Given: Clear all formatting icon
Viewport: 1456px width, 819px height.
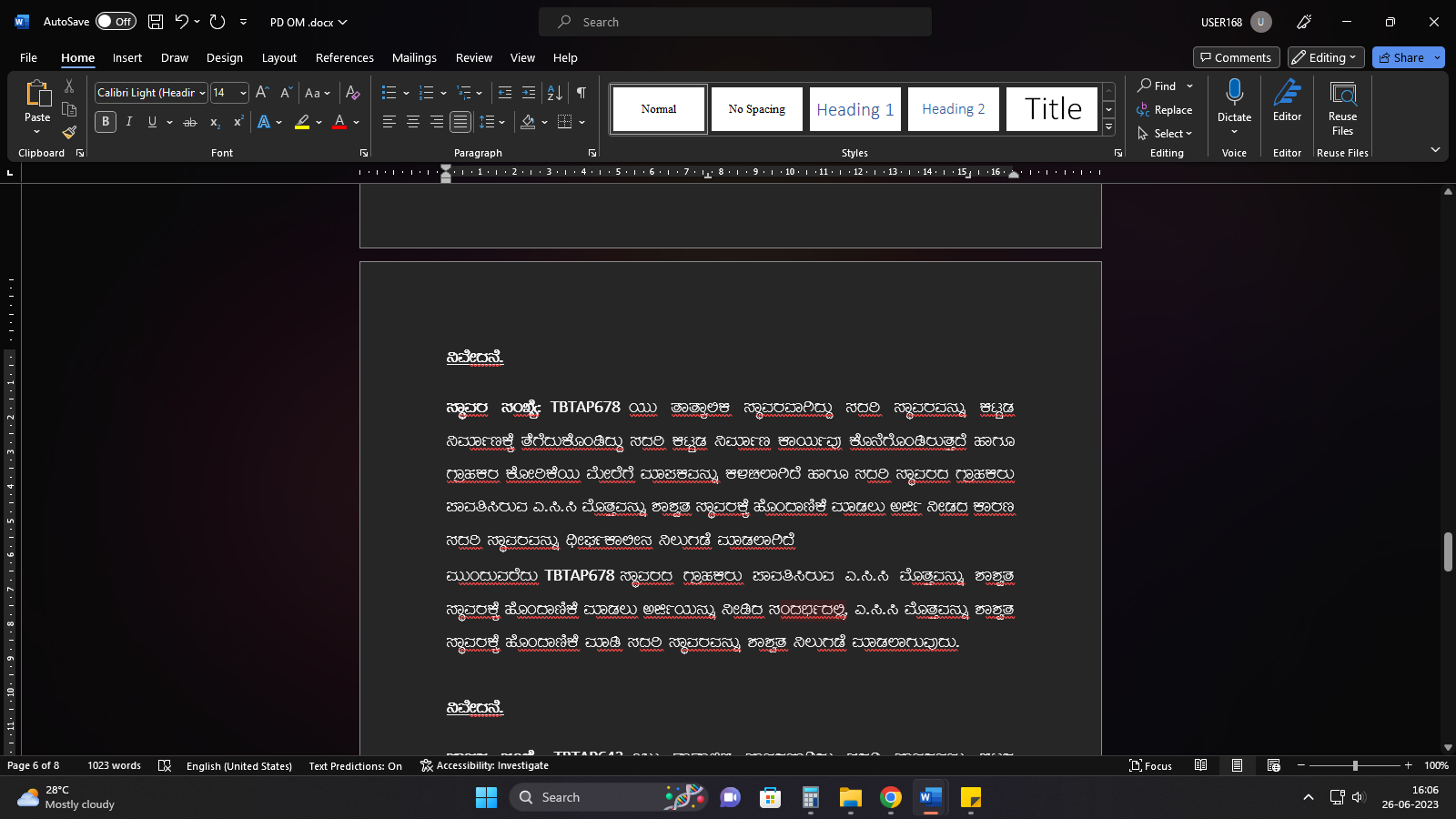Looking at the screenshot, I should 353,93.
